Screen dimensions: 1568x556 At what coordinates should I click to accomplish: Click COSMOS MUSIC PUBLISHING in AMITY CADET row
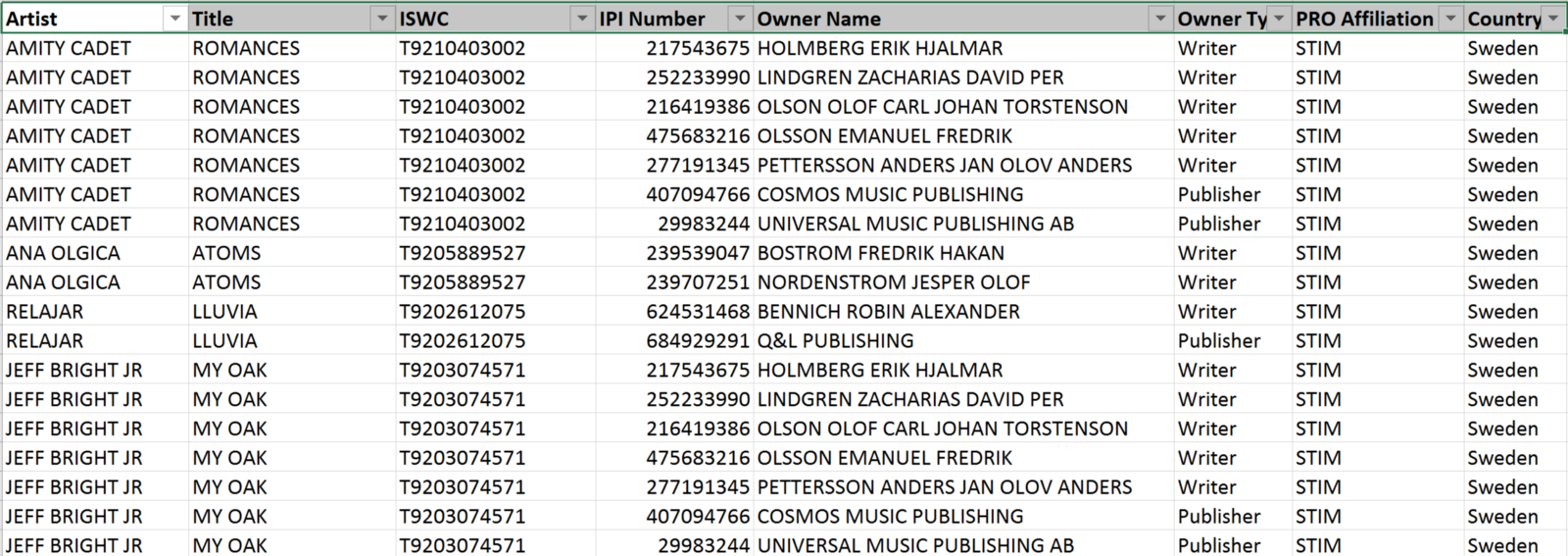(963, 194)
